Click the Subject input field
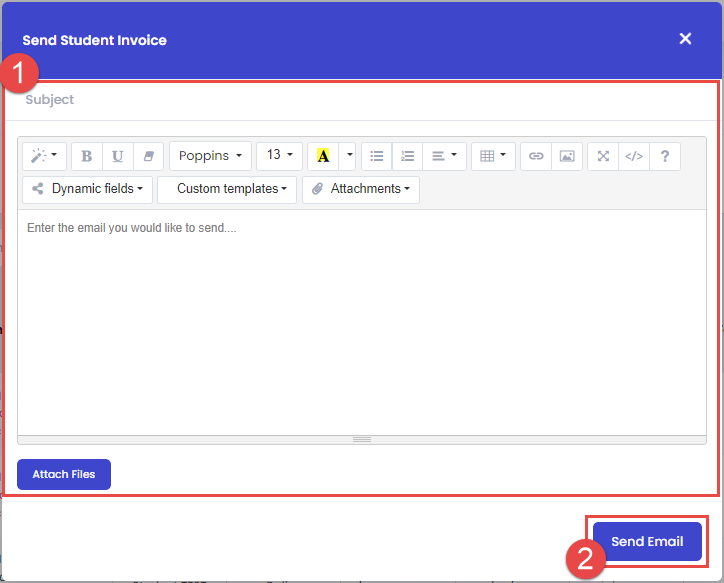Screen dimensions: 724x583 (362, 100)
